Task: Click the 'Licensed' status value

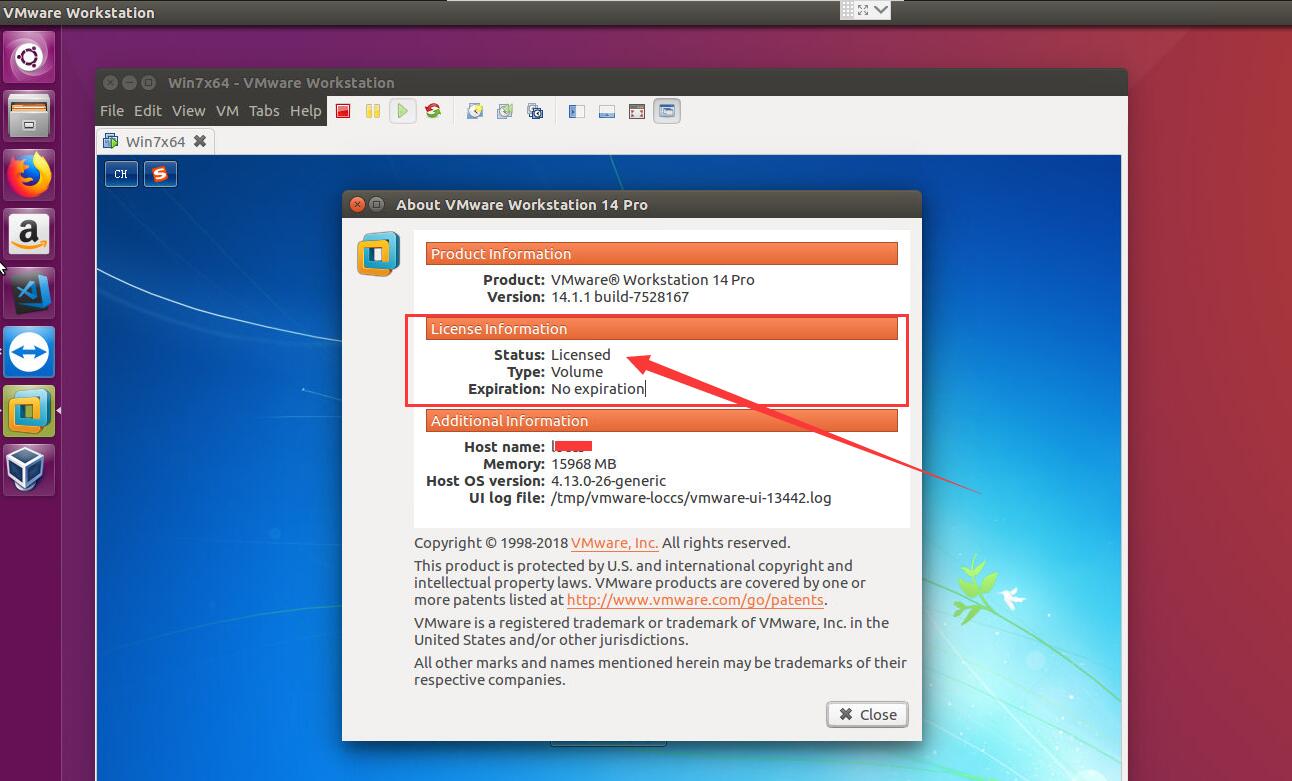Action: (580, 355)
